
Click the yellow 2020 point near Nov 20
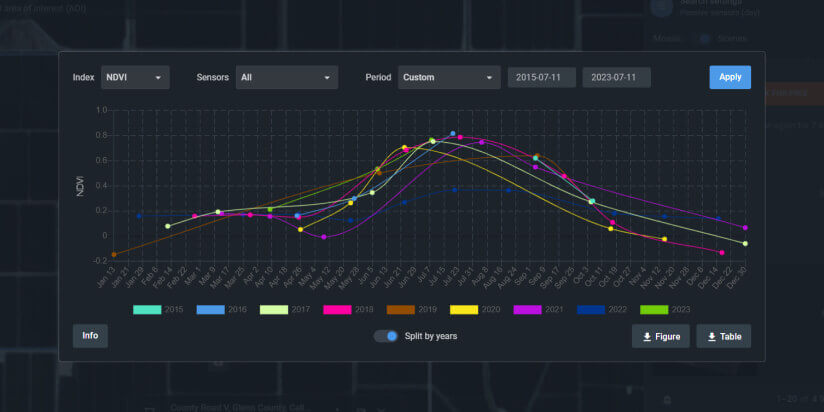pyautogui.click(x=664, y=239)
